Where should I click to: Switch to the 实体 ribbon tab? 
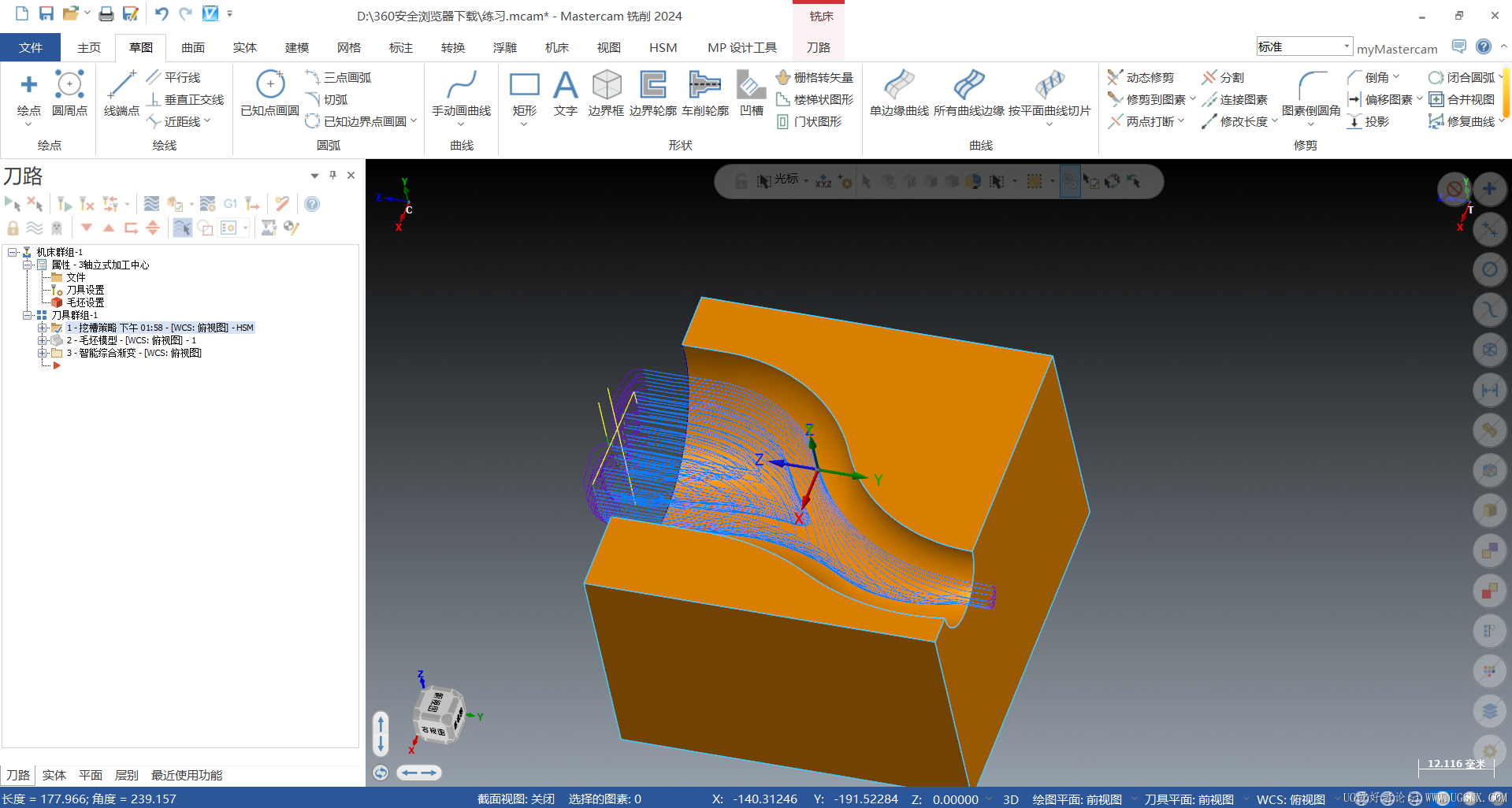point(245,47)
